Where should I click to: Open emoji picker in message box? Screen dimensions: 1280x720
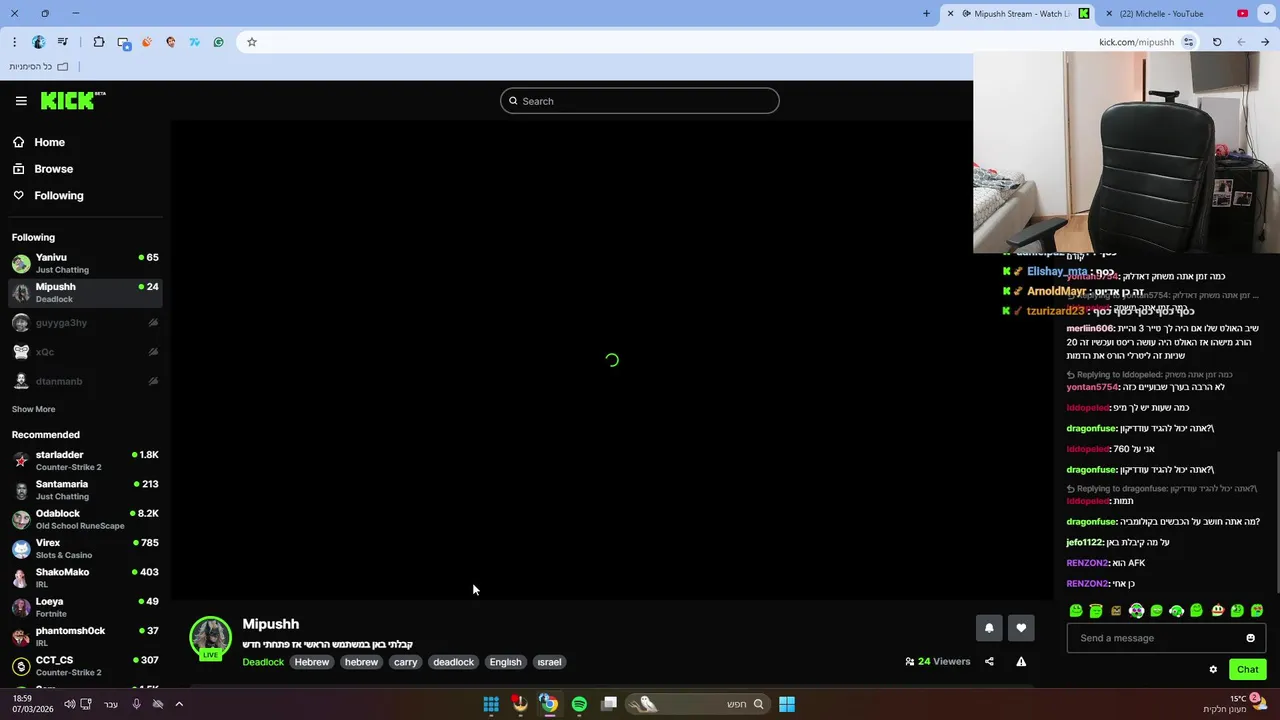[1250, 638]
